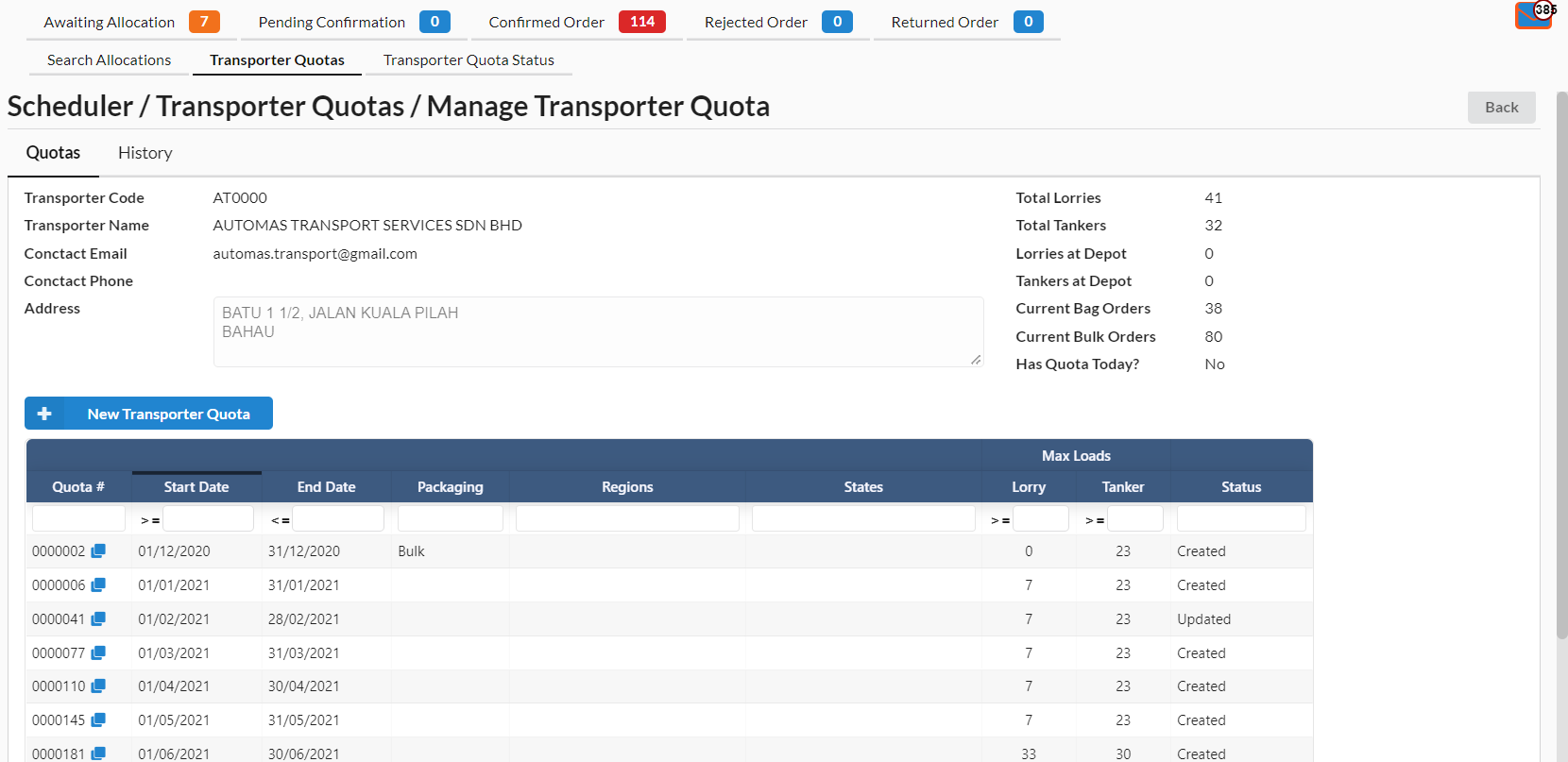Copy quota 0000041 using its duplicate icon
This screenshot has width=1568, height=762.
point(98,618)
